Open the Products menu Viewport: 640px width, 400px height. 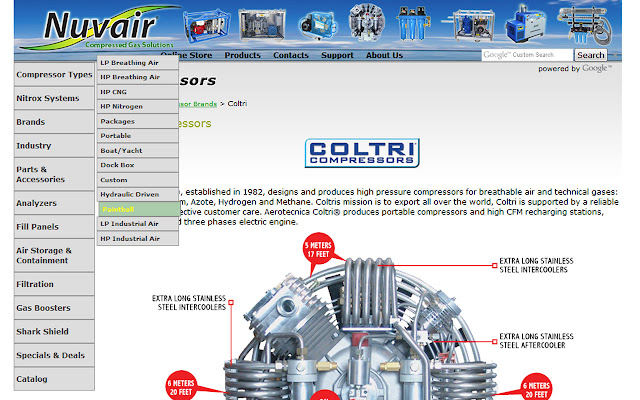point(242,55)
